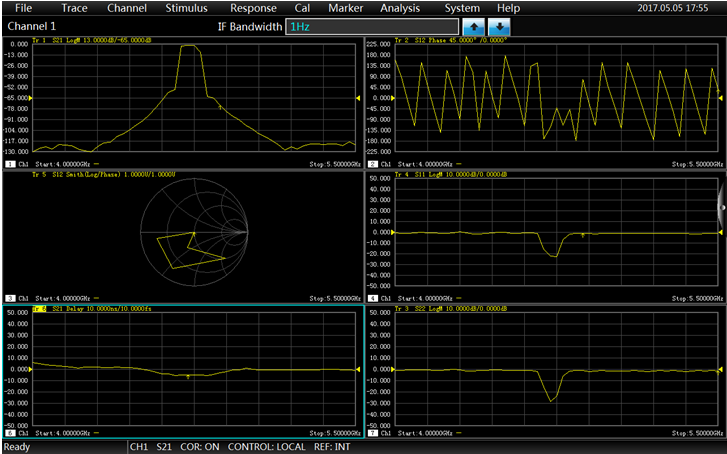Click the IF Bandwidth 1Hz input field
Image resolution: width=727 pixels, height=454 pixels.
372,26
